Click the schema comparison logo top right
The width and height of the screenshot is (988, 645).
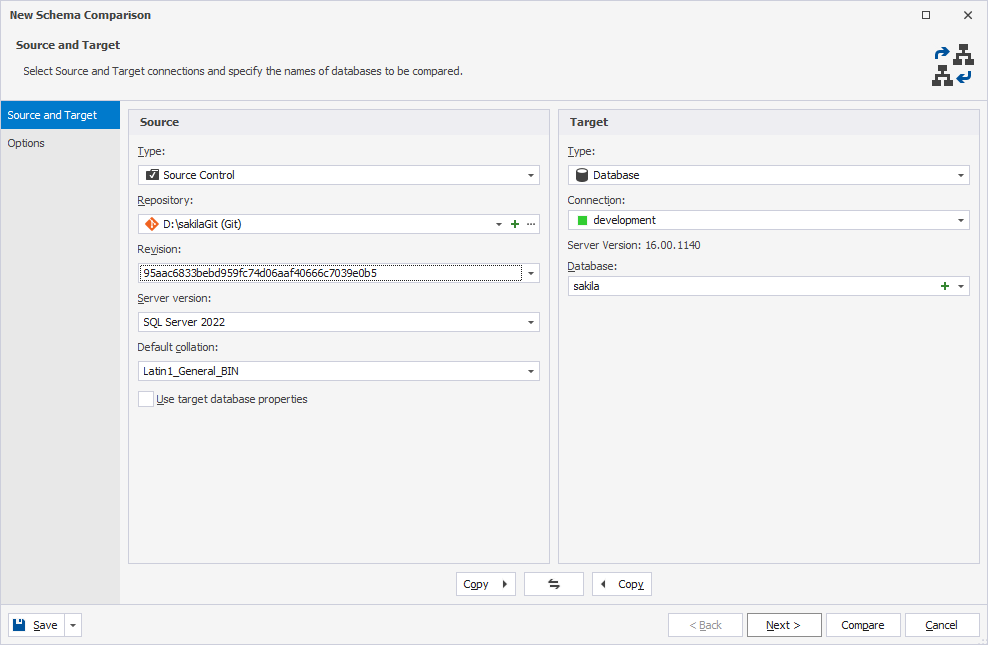tap(951, 65)
